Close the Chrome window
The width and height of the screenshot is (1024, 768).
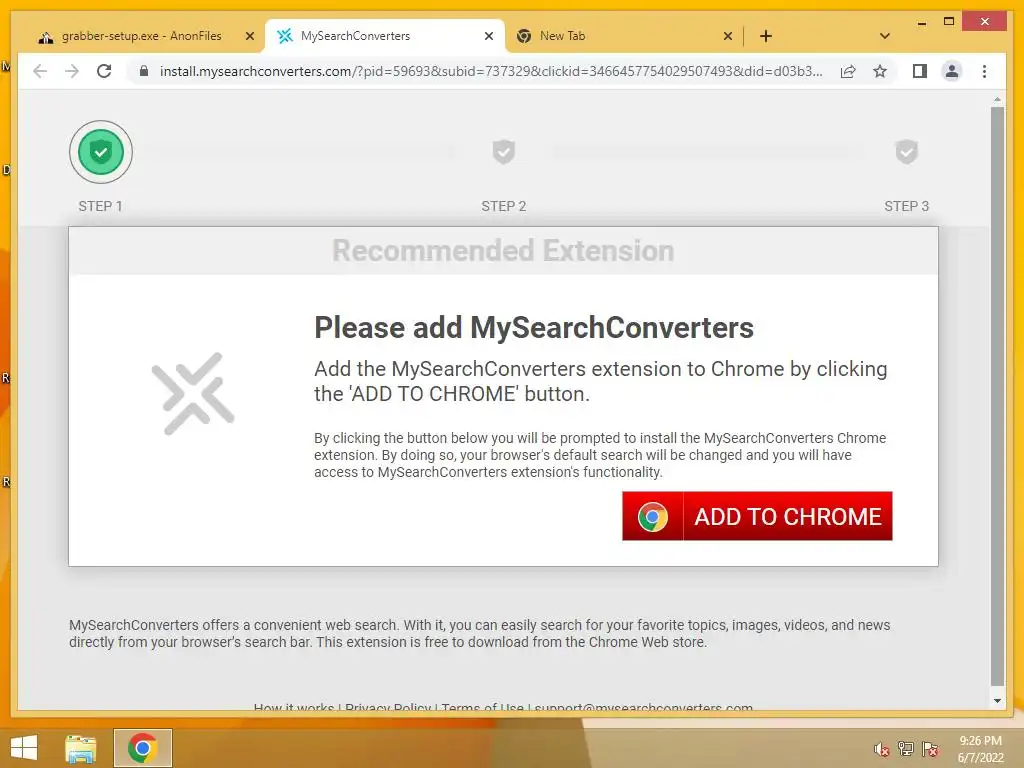985,22
